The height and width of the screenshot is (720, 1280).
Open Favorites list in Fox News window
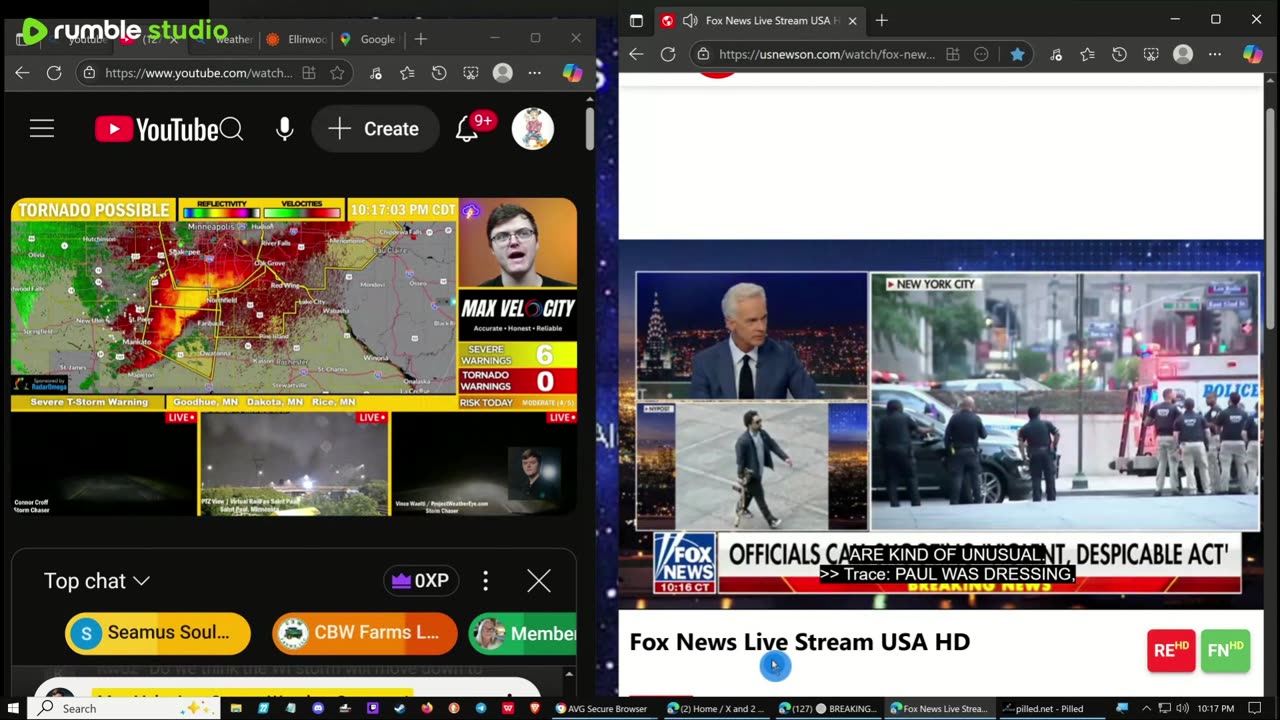pyautogui.click(x=1087, y=54)
